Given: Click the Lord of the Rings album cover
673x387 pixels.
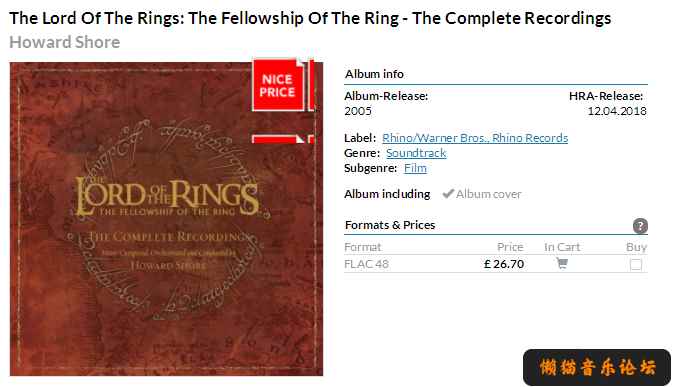Looking at the screenshot, I should coord(166,219).
